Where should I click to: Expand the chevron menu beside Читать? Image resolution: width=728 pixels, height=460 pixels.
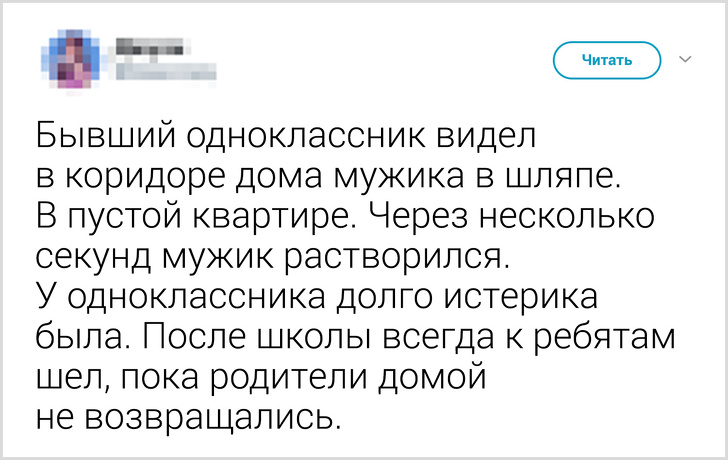tap(685, 60)
